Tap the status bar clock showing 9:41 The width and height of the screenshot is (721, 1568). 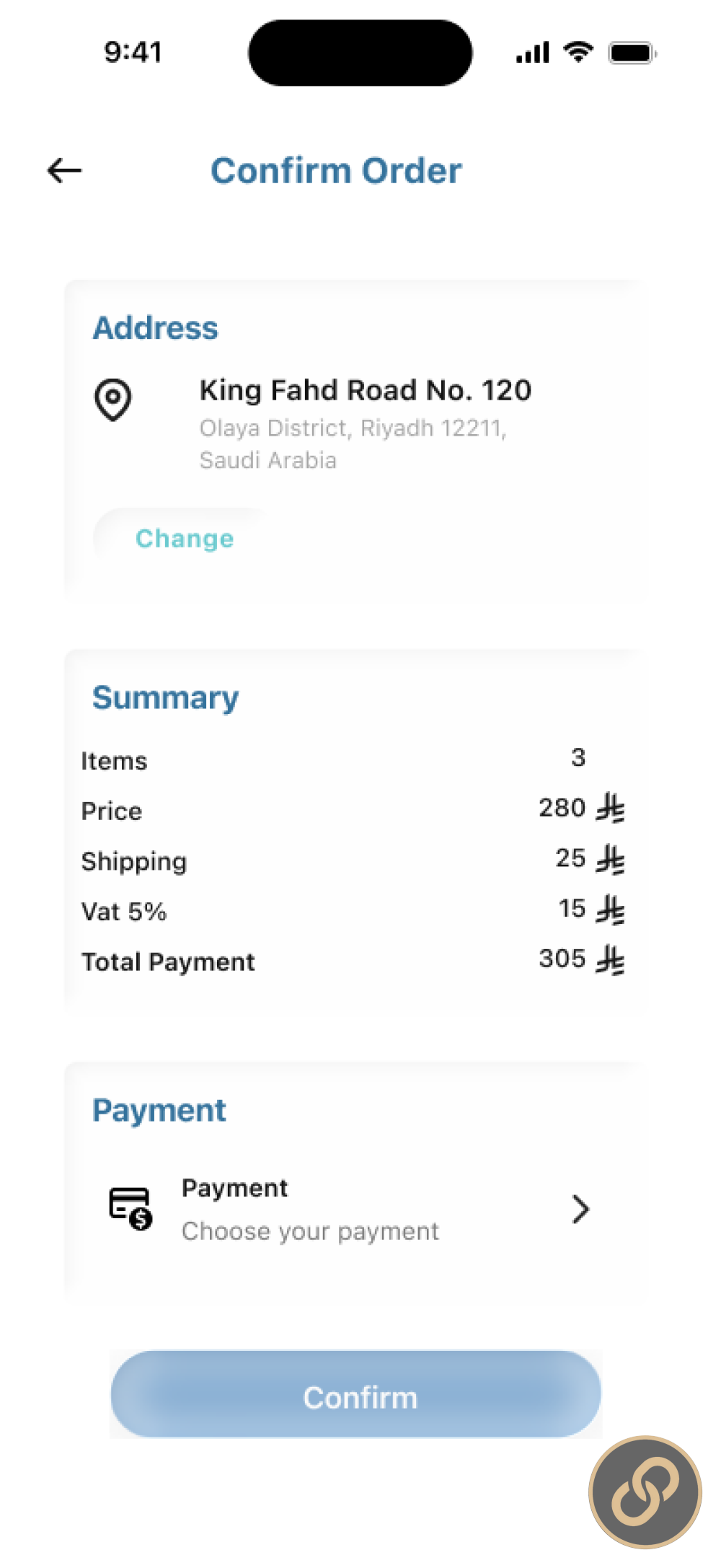[x=133, y=52]
